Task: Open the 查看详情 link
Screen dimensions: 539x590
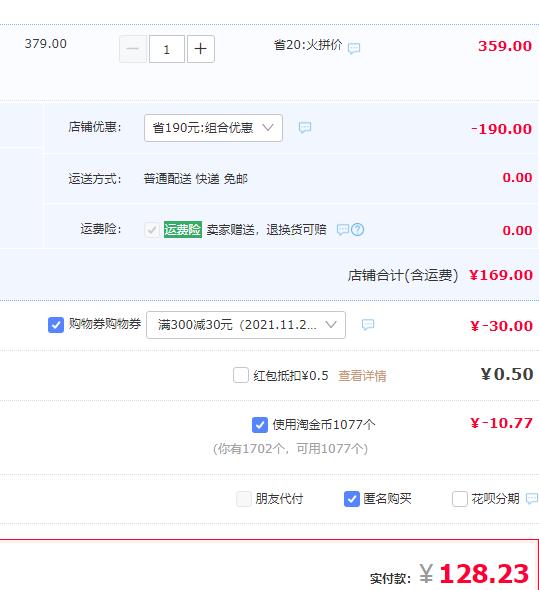Action: (x=362, y=376)
